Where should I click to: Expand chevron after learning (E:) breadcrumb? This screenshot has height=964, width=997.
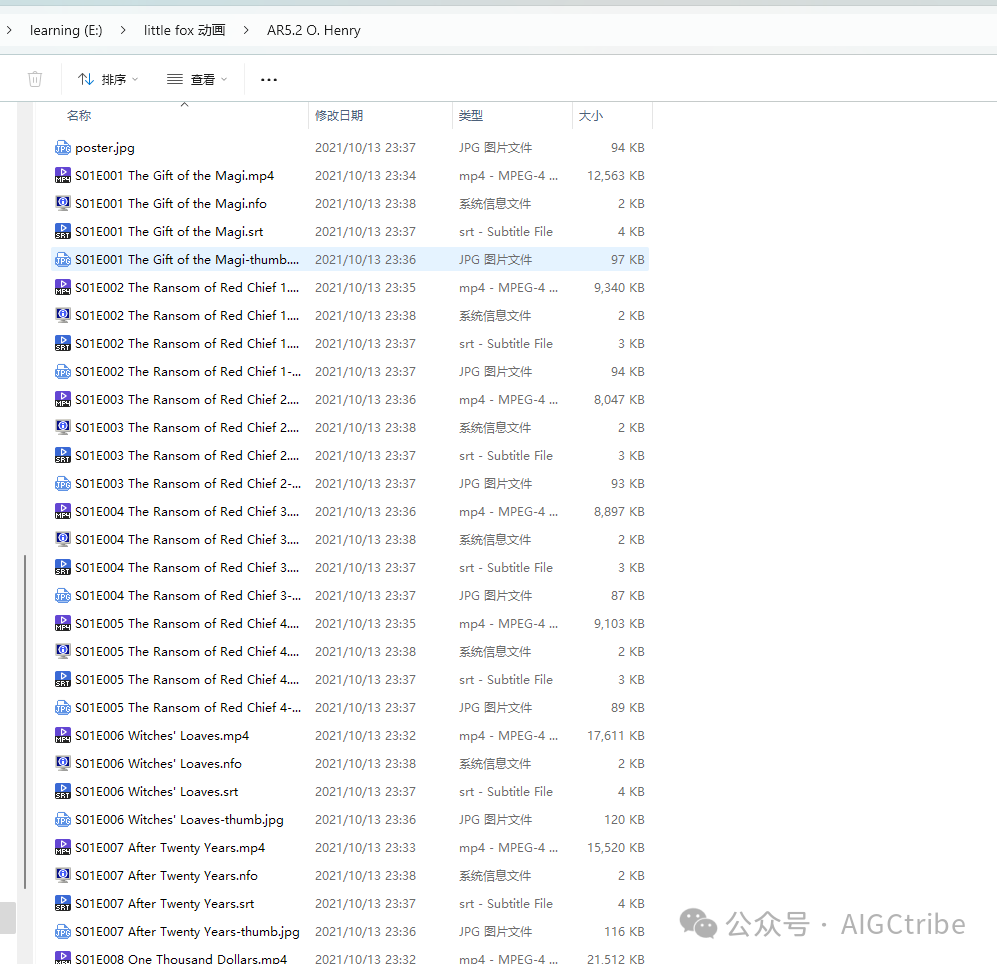(123, 30)
